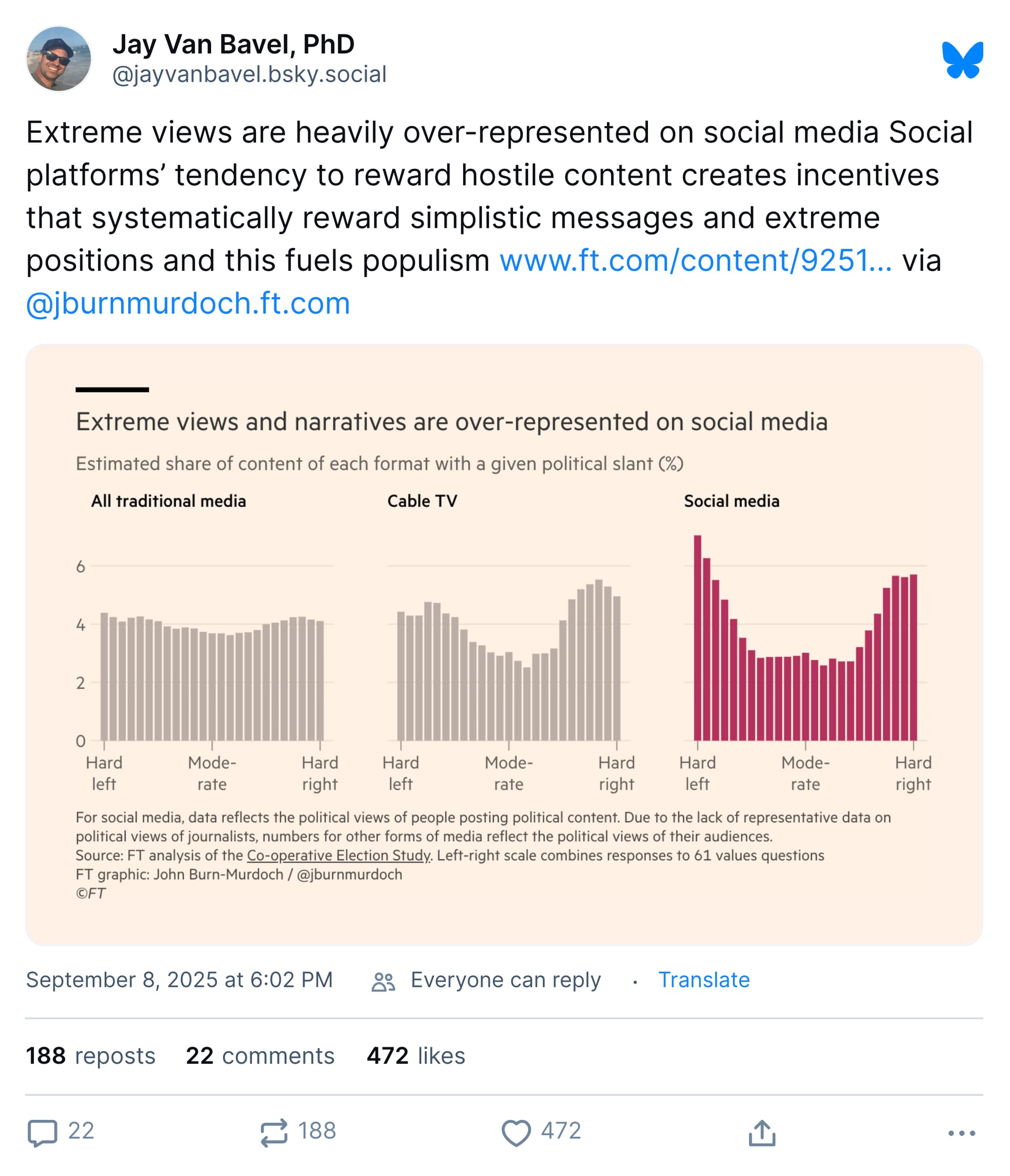1010x1176 pixels.
Task: Open the www.ft.com article link
Action: (x=695, y=261)
